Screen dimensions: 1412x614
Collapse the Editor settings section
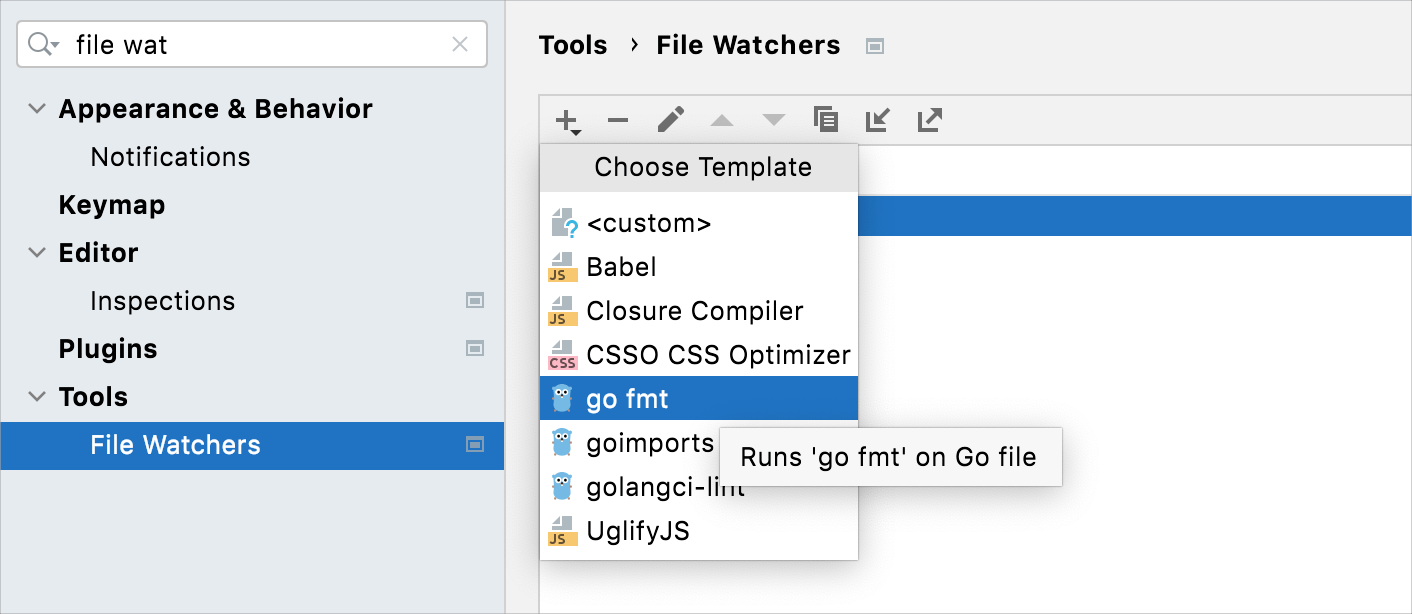(37, 252)
